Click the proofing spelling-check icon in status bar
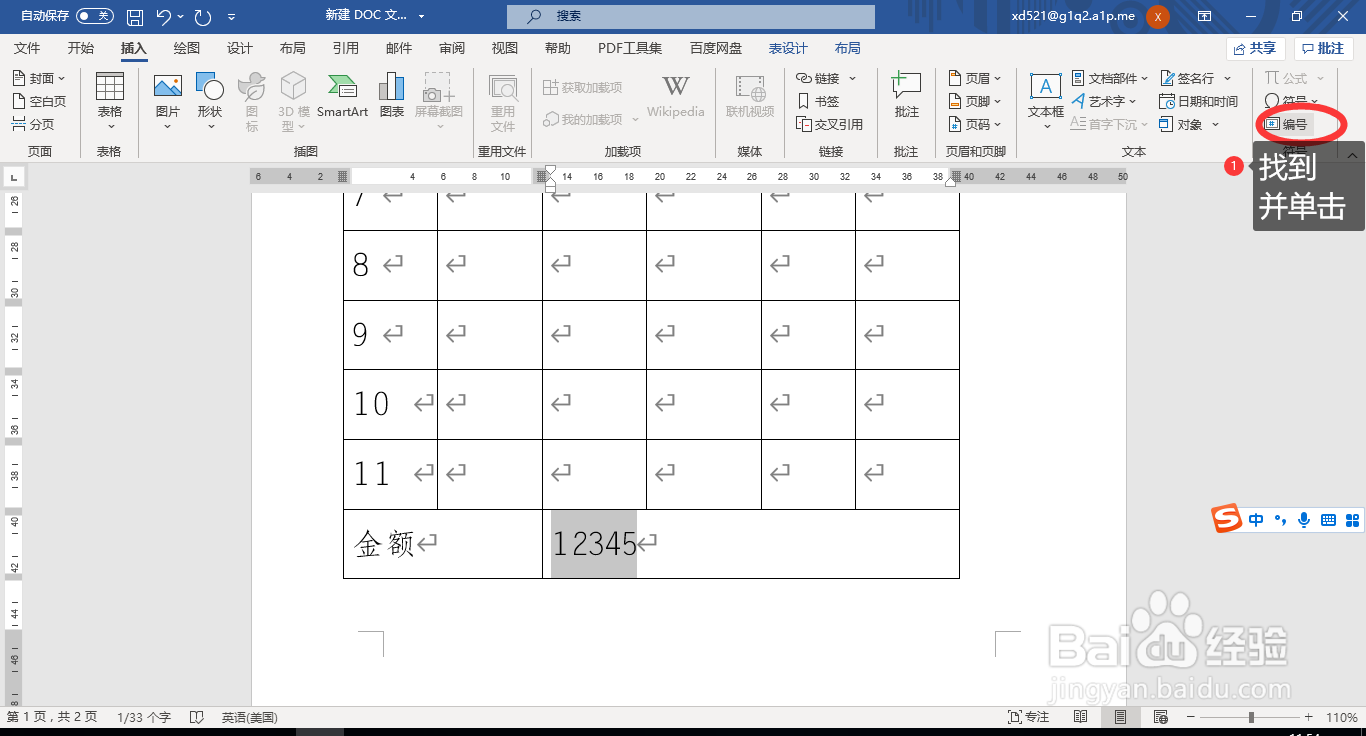The image size is (1366, 736). click(197, 717)
